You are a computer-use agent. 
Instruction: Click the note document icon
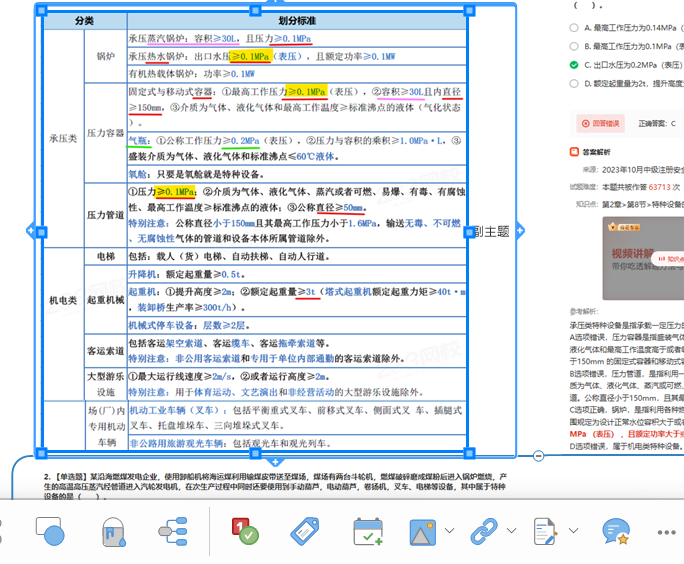545,531
